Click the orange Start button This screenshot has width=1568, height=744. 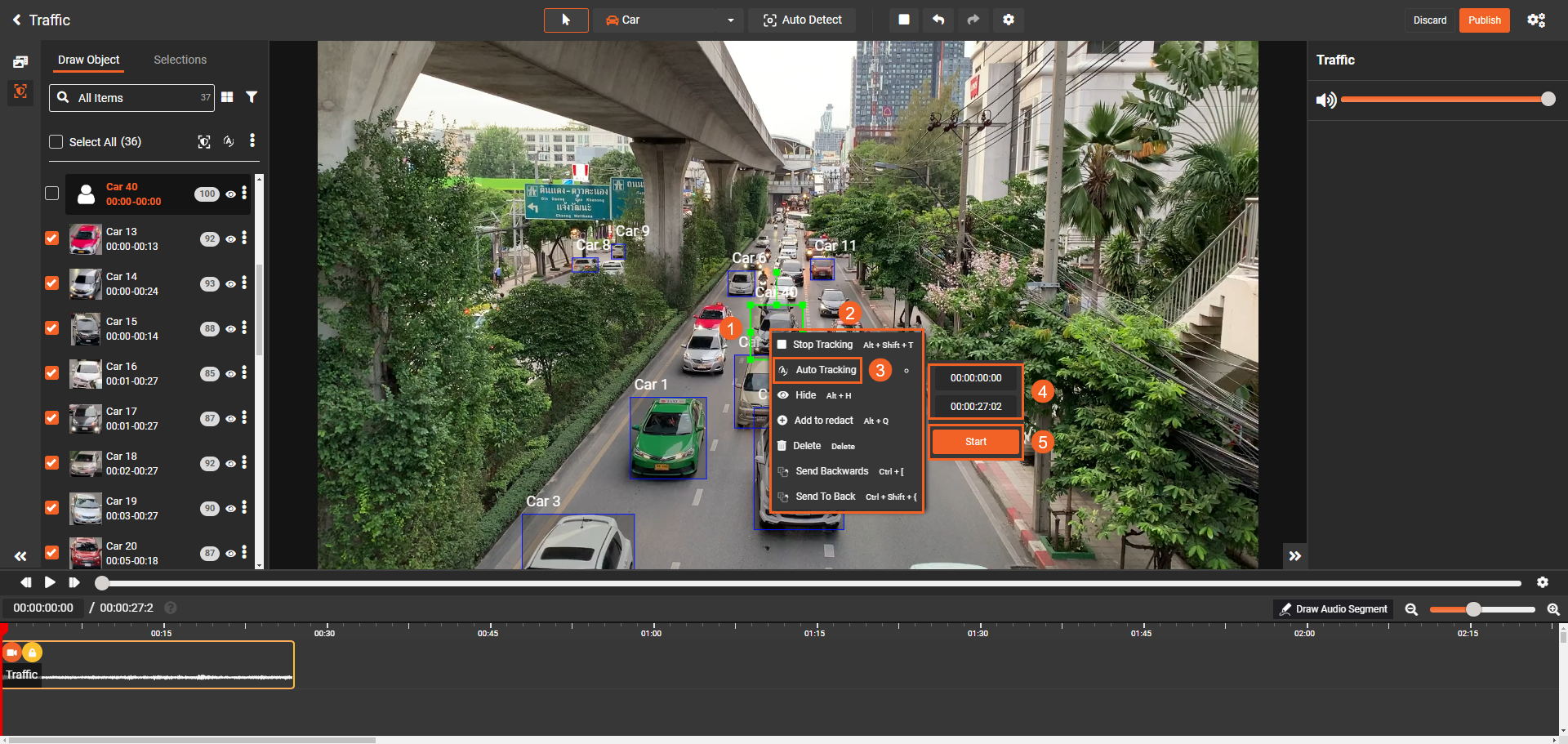975,442
